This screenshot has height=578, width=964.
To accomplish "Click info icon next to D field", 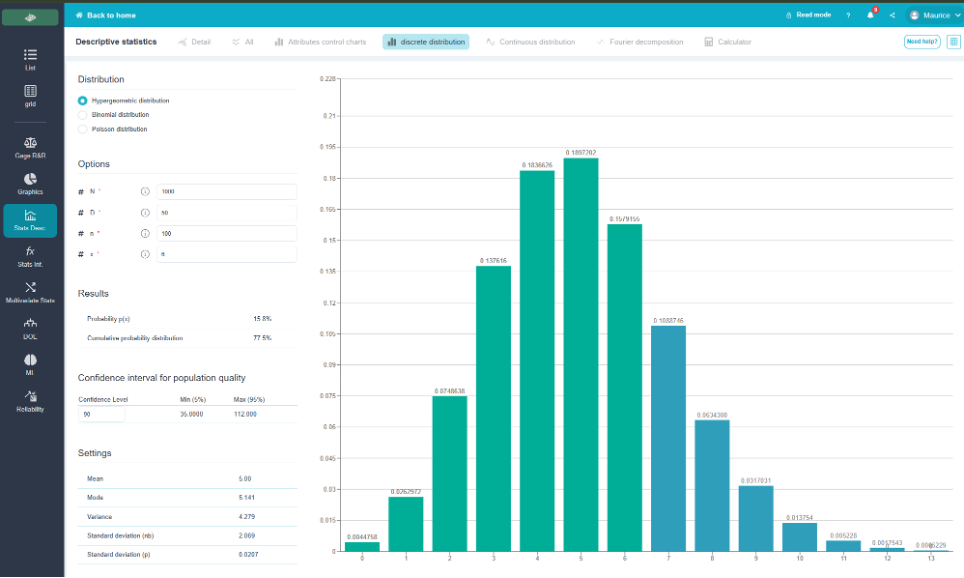I will [x=145, y=213].
